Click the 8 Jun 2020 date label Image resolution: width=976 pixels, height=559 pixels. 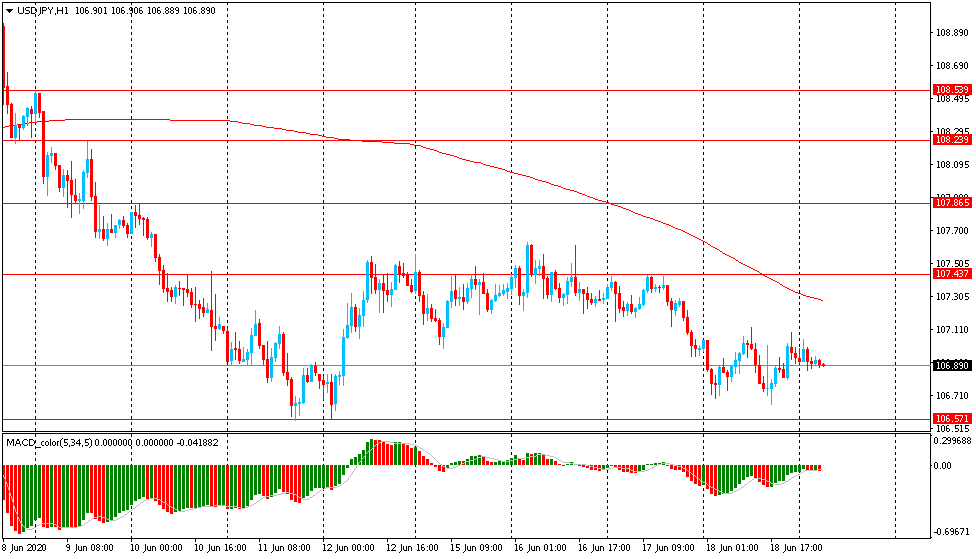pyautogui.click(x=24, y=548)
